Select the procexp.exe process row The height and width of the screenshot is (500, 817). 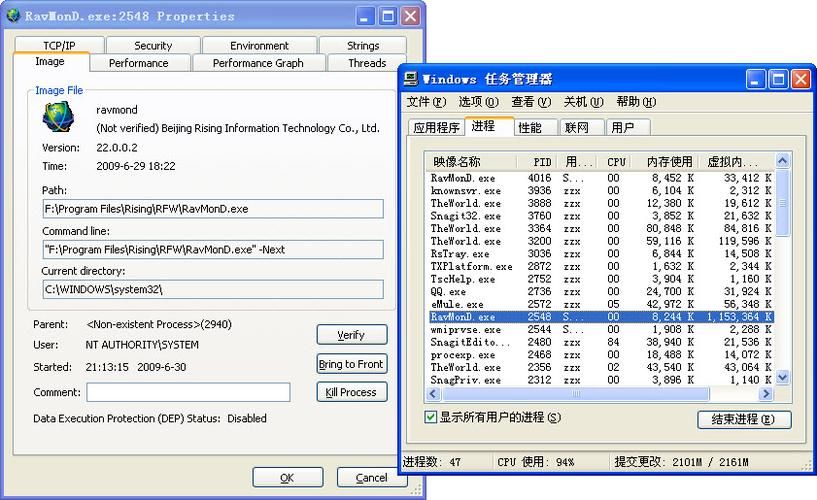601,355
